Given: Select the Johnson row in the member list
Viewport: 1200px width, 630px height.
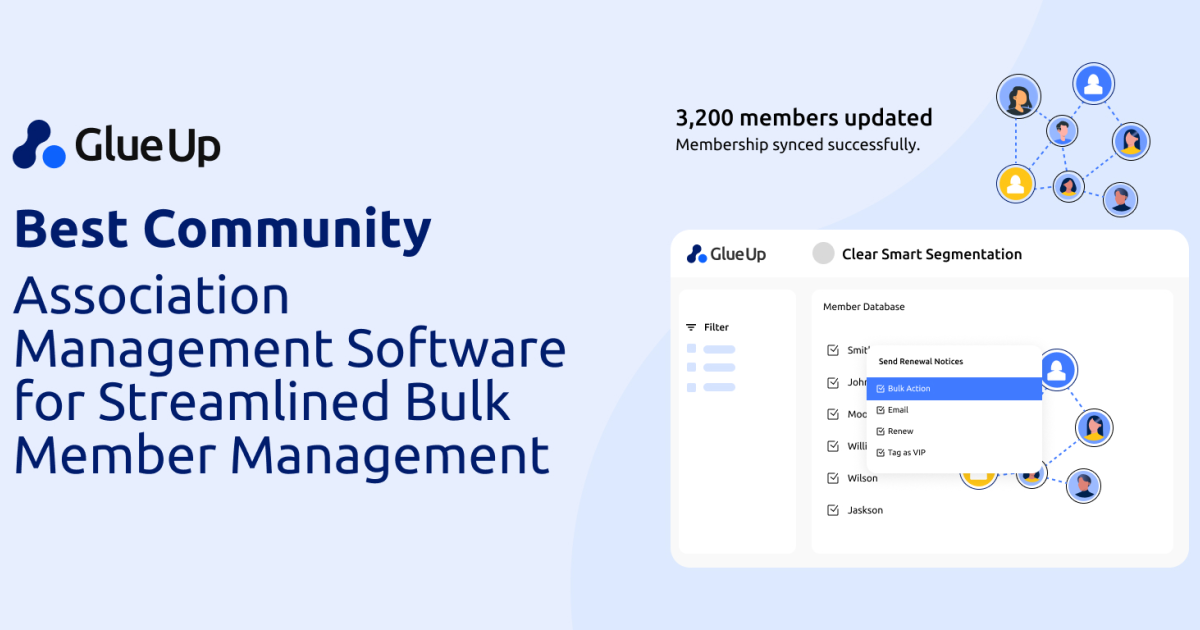Looking at the screenshot, I should tap(856, 382).
